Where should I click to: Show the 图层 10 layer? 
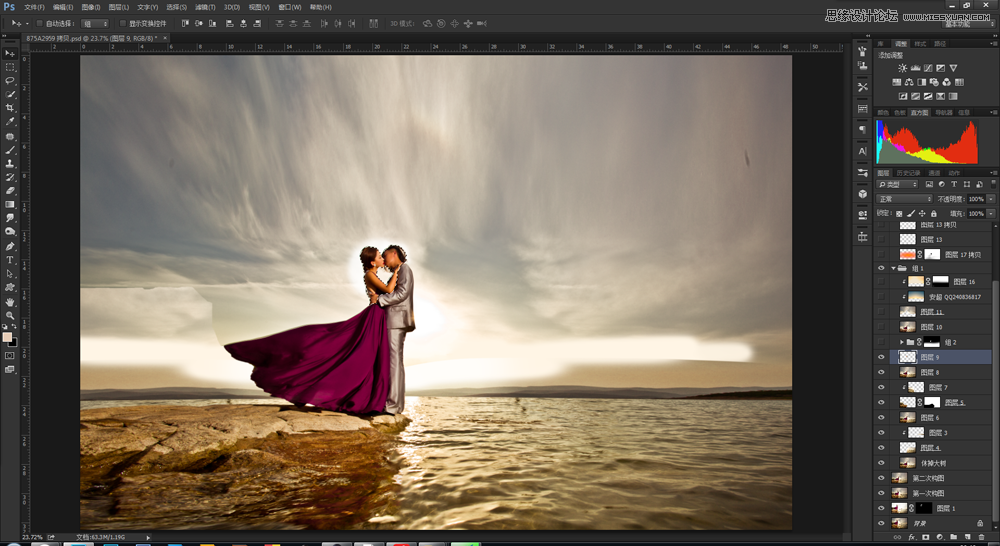click(881, 327)
